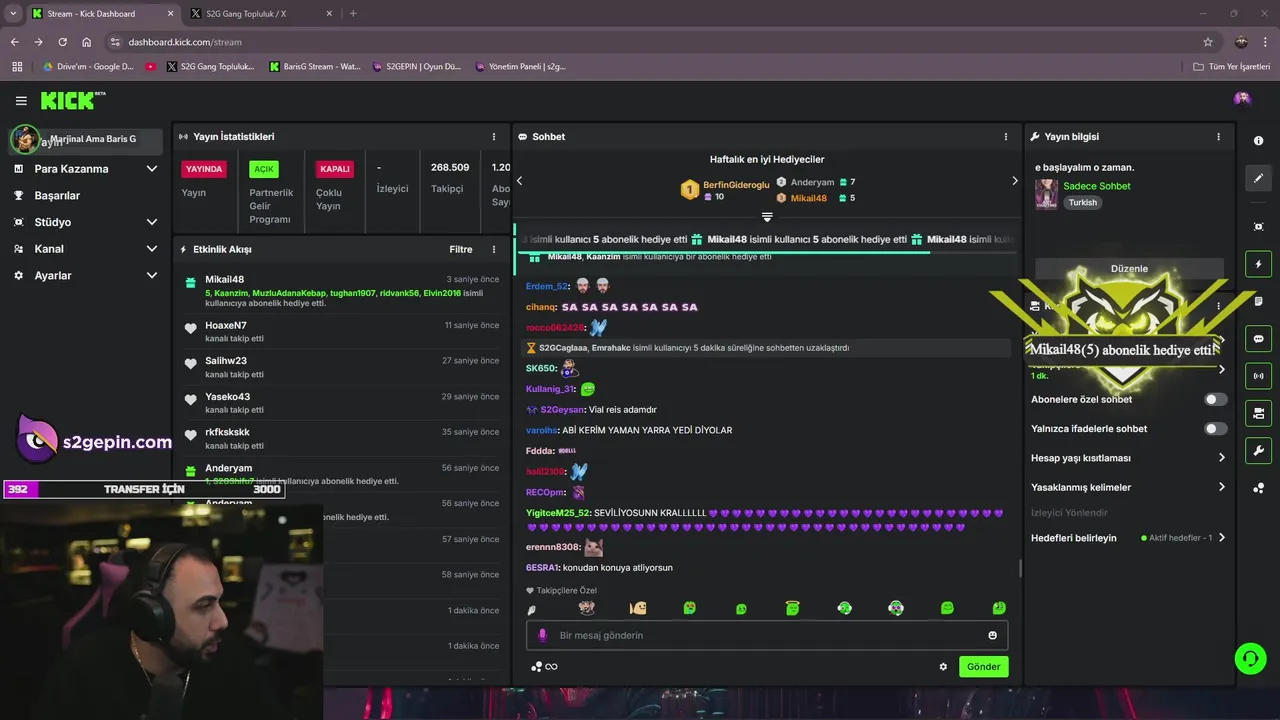Expand Para Kazanma menu
The height and width of the screenshot is (720, 1280).
[85, 169]
